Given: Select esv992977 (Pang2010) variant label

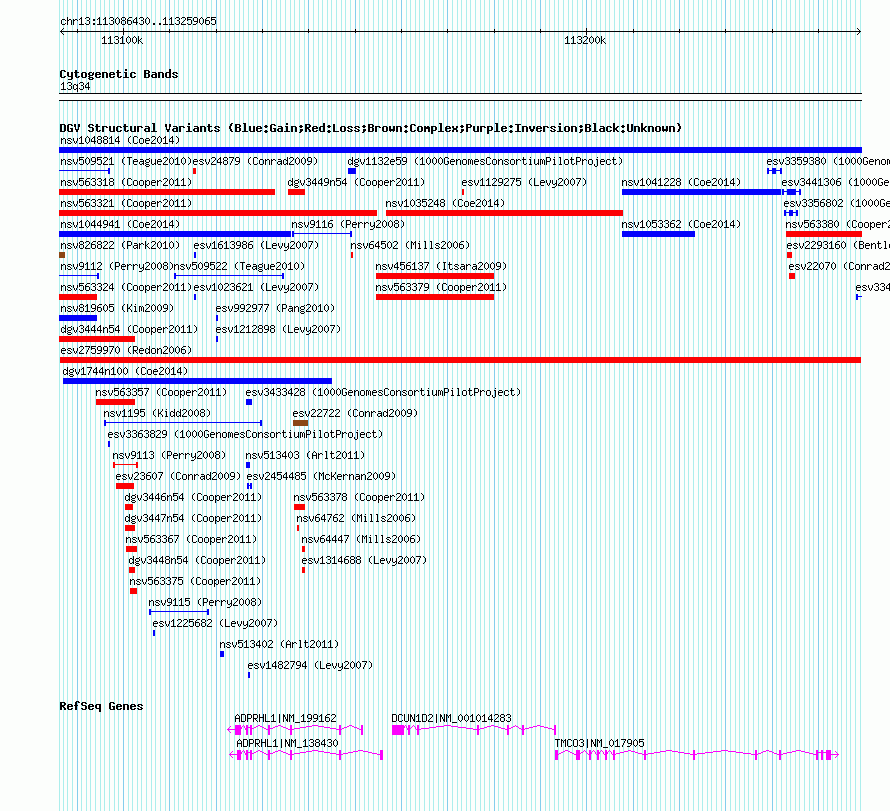Looking at the screenshot, I should coord(275,308).
